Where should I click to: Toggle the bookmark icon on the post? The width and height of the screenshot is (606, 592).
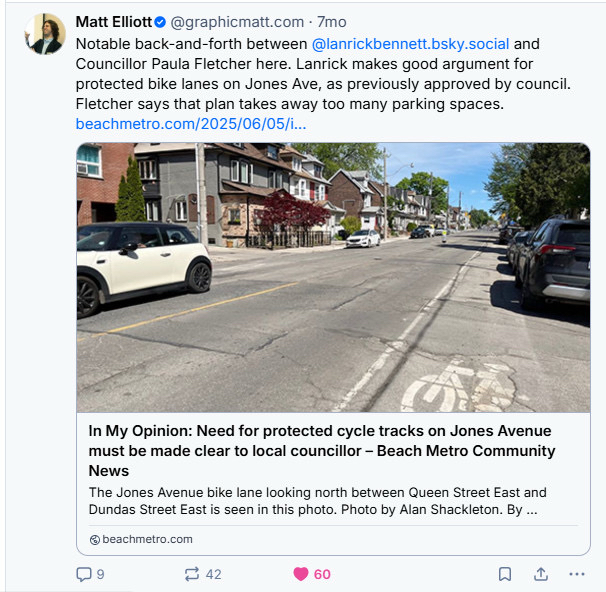click(x=505, y=574)
